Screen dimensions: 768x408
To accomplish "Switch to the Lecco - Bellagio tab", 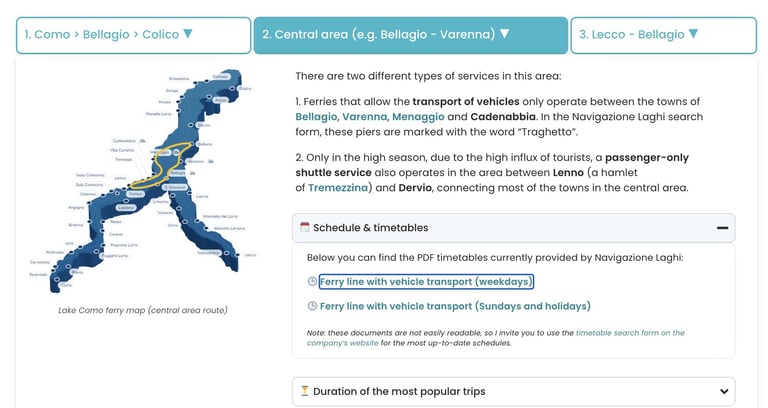I will [663, 35].
